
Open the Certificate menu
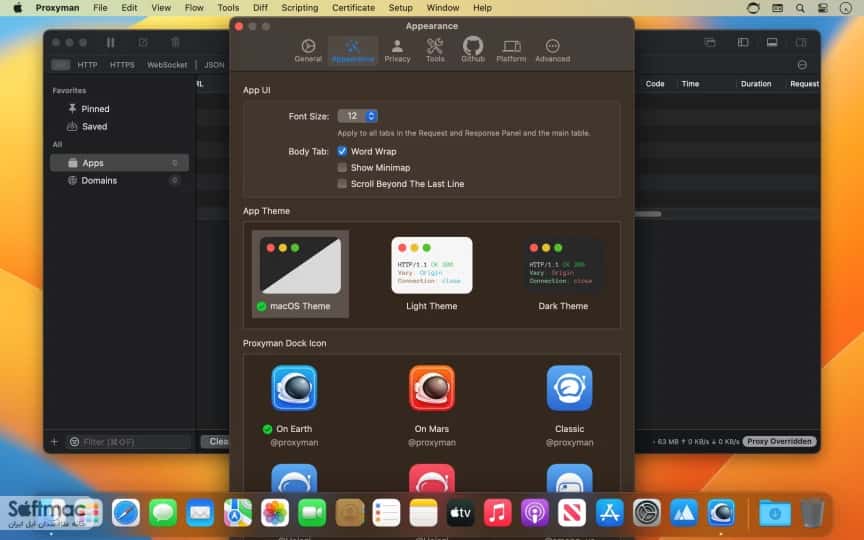353,8
